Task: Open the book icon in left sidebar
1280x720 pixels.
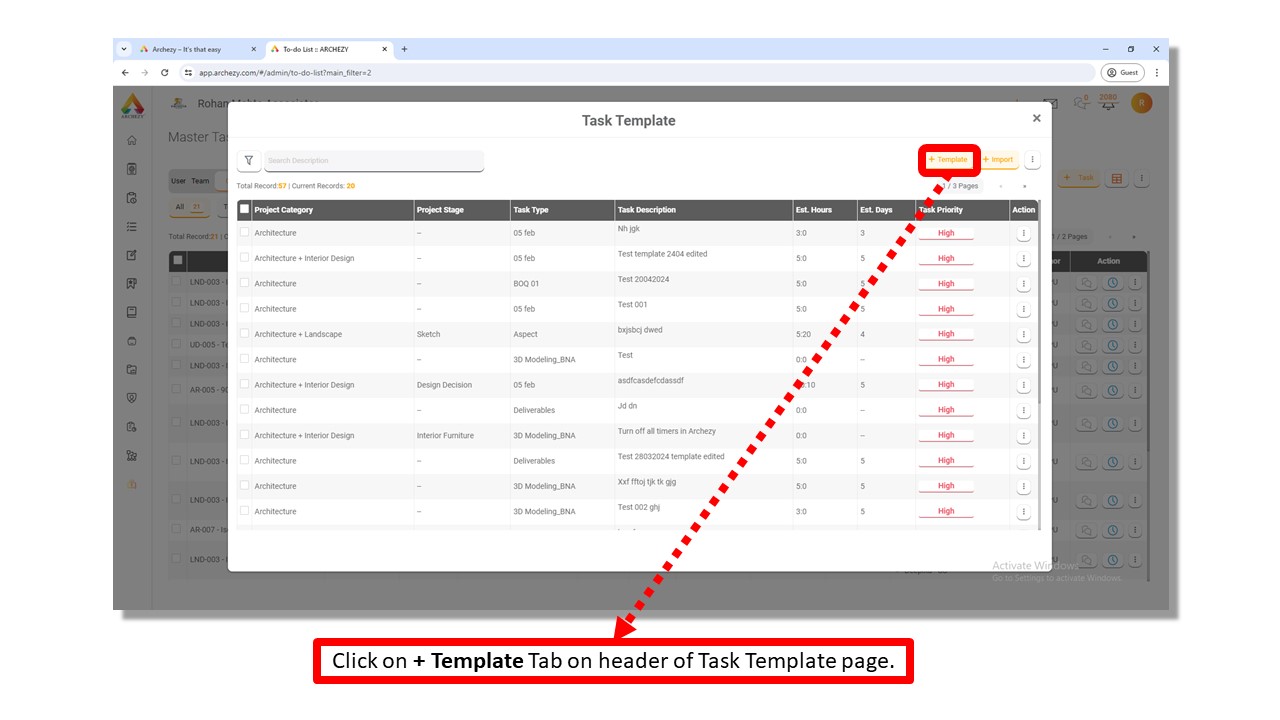Action: pyautogui.click(x=132, y=312)
